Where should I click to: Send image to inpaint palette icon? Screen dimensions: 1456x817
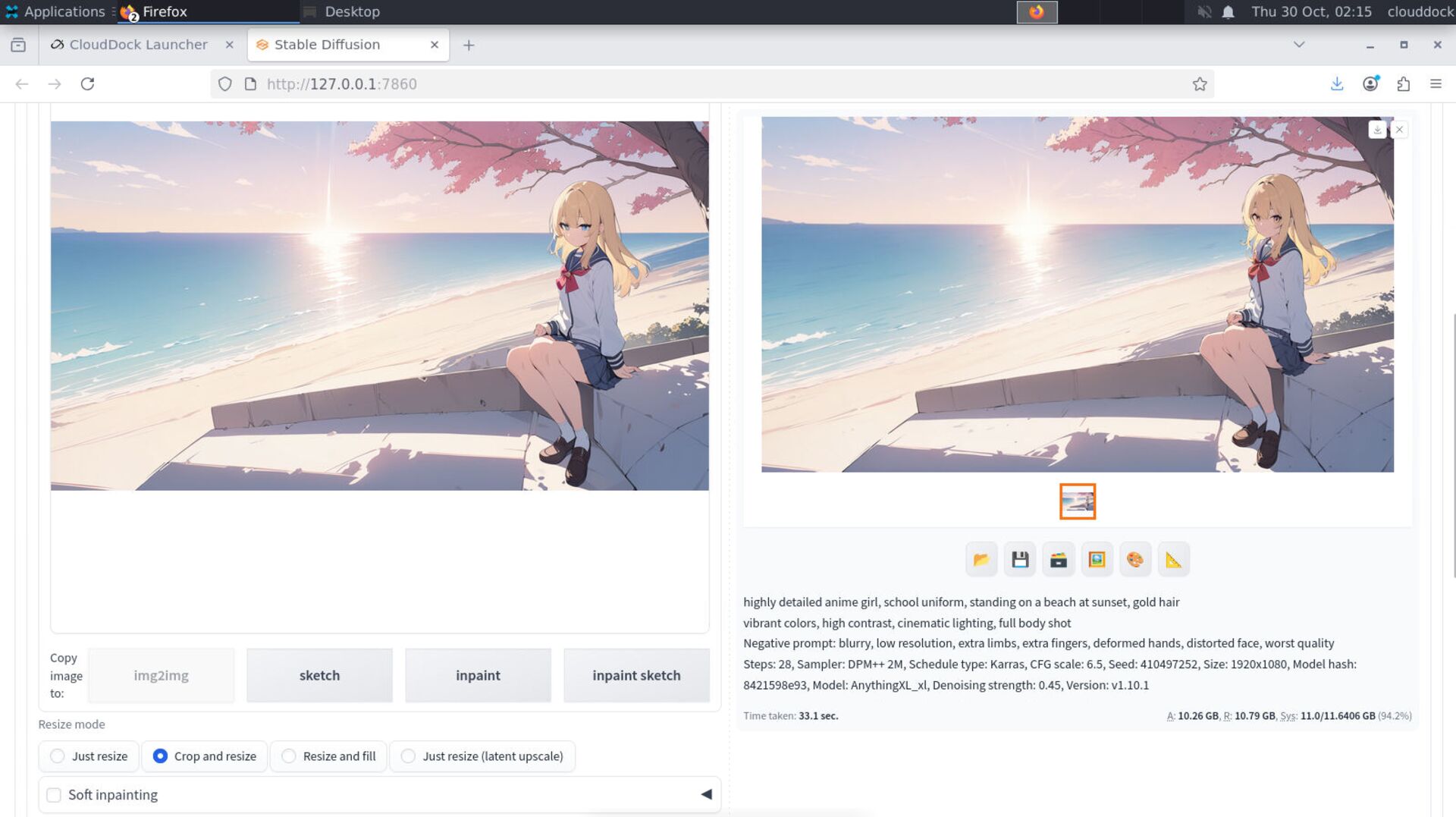pyautogui.click(x=1135, y=560)
